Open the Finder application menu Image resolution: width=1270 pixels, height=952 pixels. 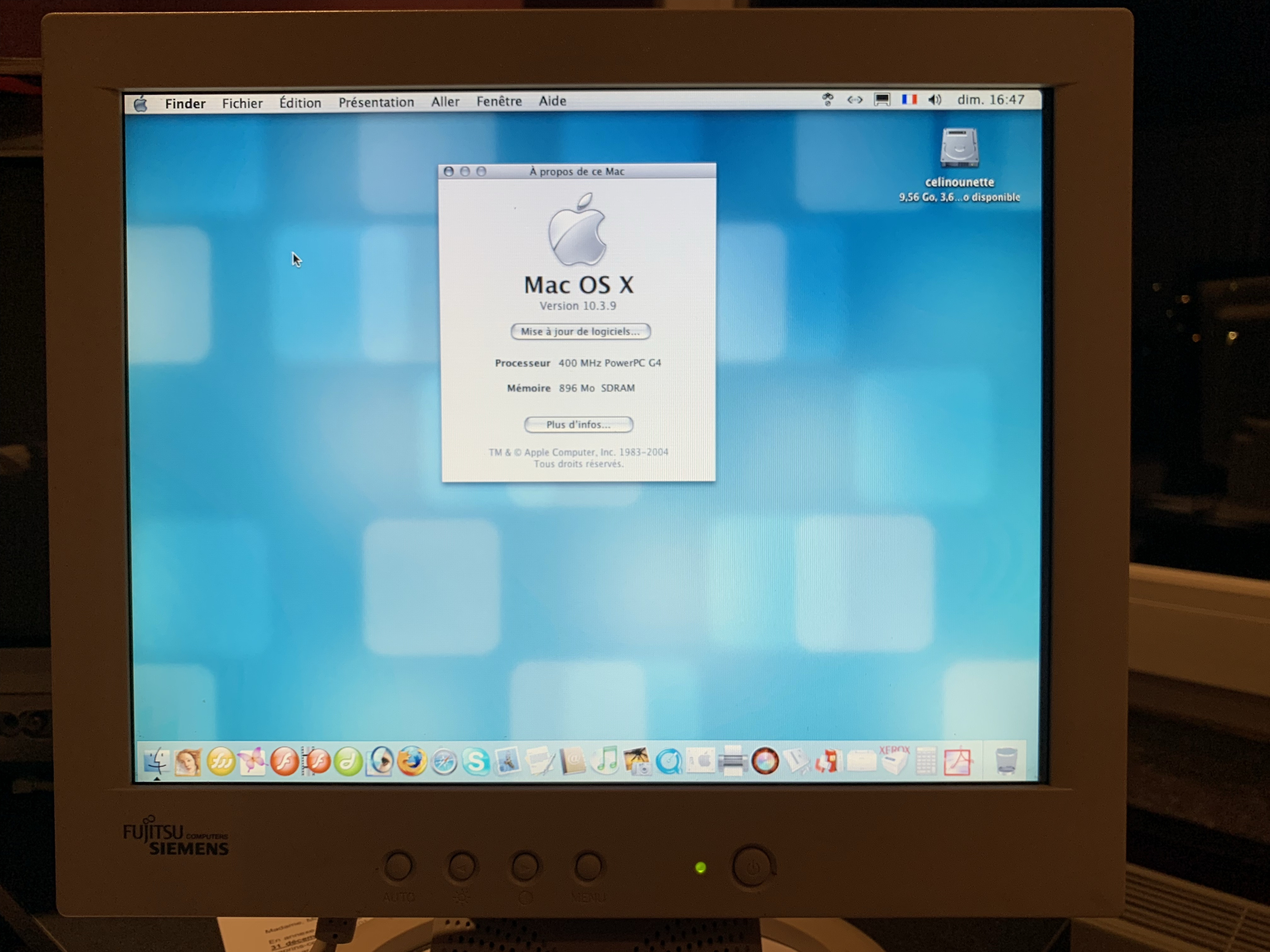coord(185,103)
